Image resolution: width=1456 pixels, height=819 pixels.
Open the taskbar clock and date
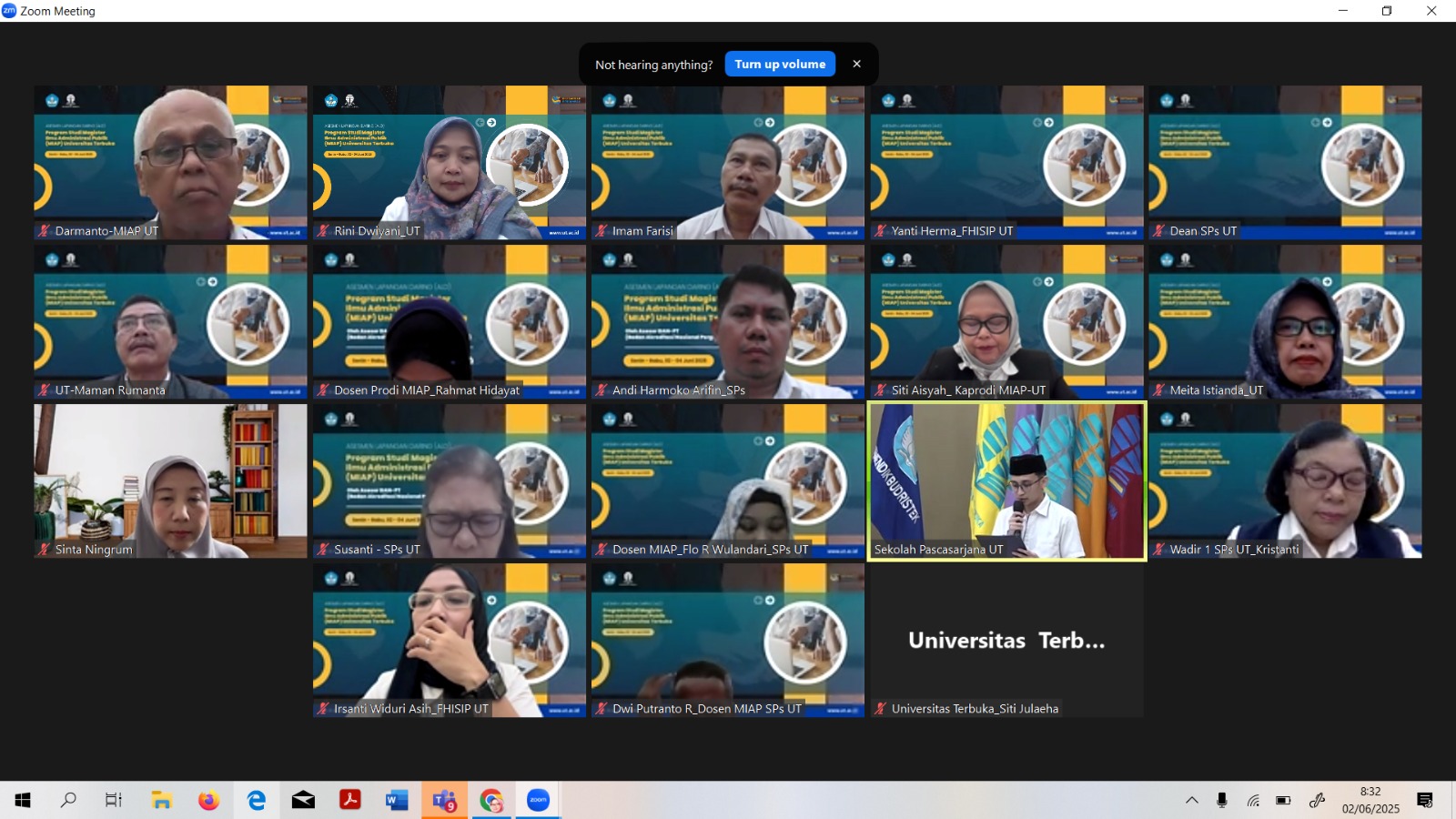pos(1370,801)
